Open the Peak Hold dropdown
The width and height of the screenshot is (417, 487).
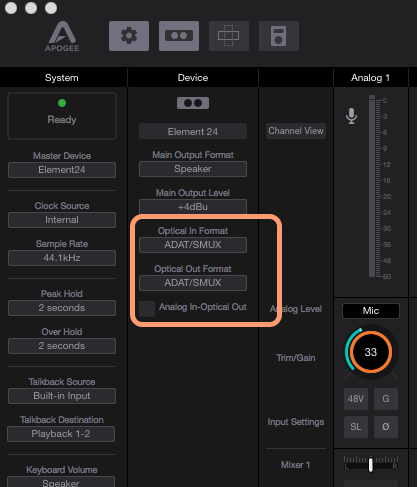click(62, 308)
